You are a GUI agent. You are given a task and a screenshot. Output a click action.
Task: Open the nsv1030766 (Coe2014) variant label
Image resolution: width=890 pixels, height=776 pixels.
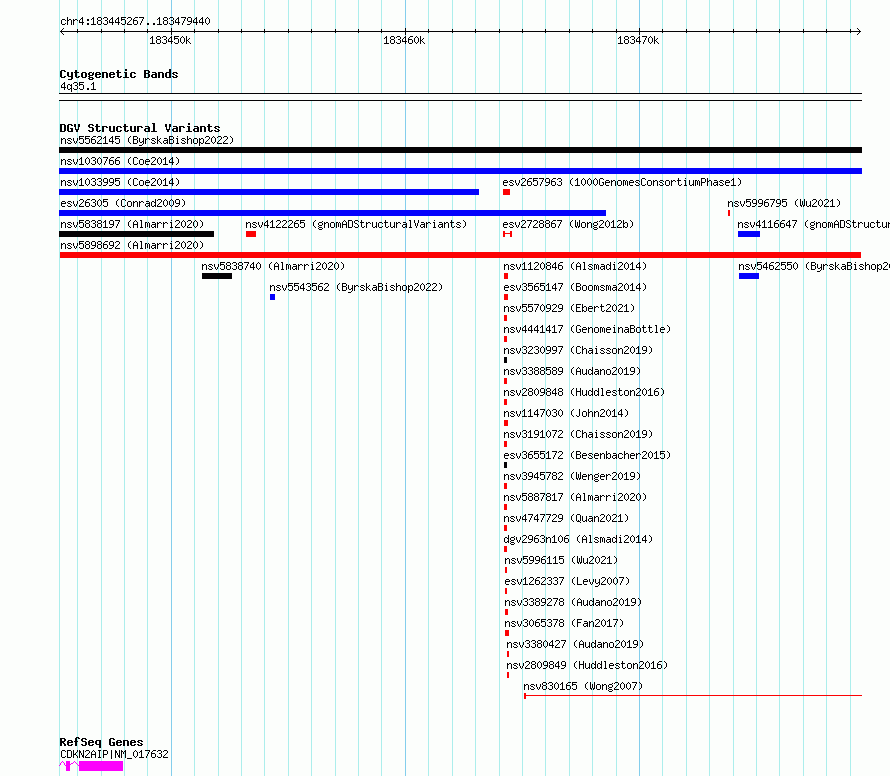tap(120, 161)
